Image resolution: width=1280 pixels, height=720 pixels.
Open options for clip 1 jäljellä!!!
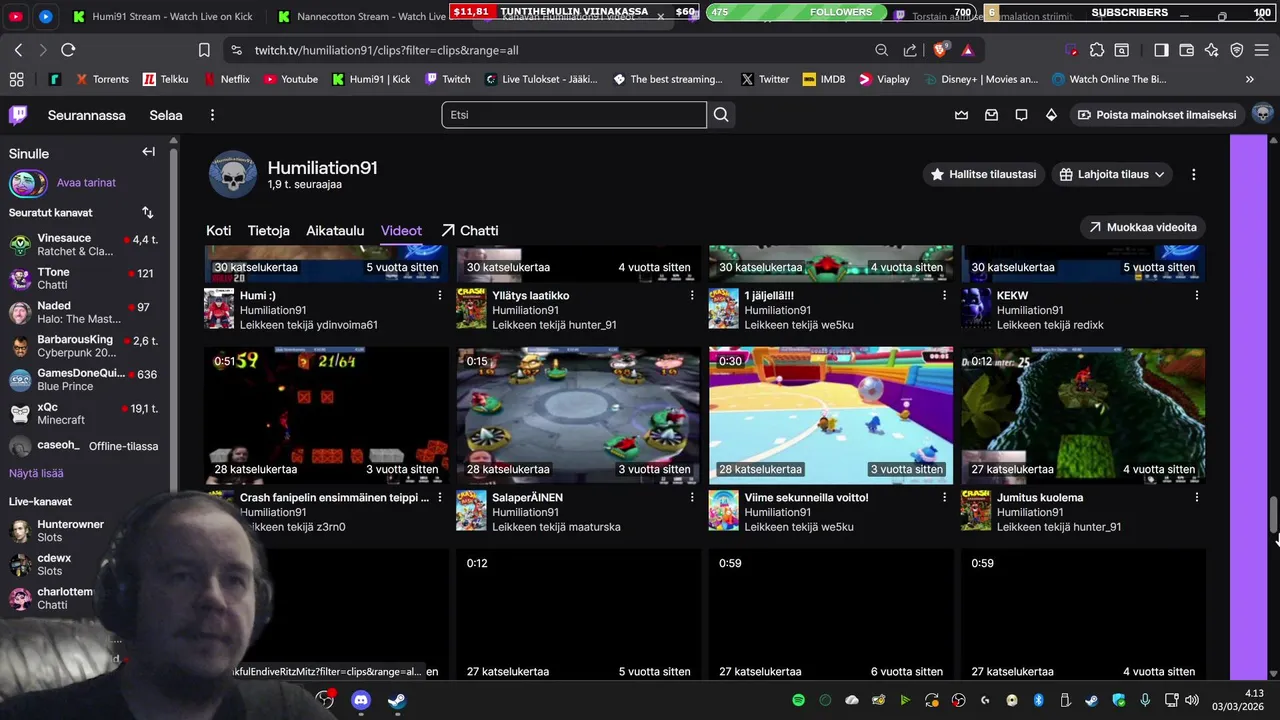pyautogui.click(x=943, y=296)
